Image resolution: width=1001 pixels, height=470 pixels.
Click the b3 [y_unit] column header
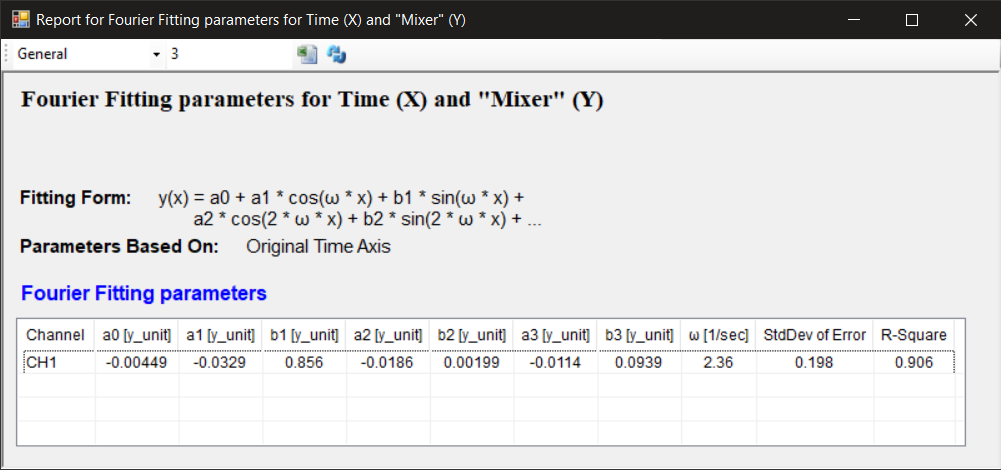click(639, 335)
